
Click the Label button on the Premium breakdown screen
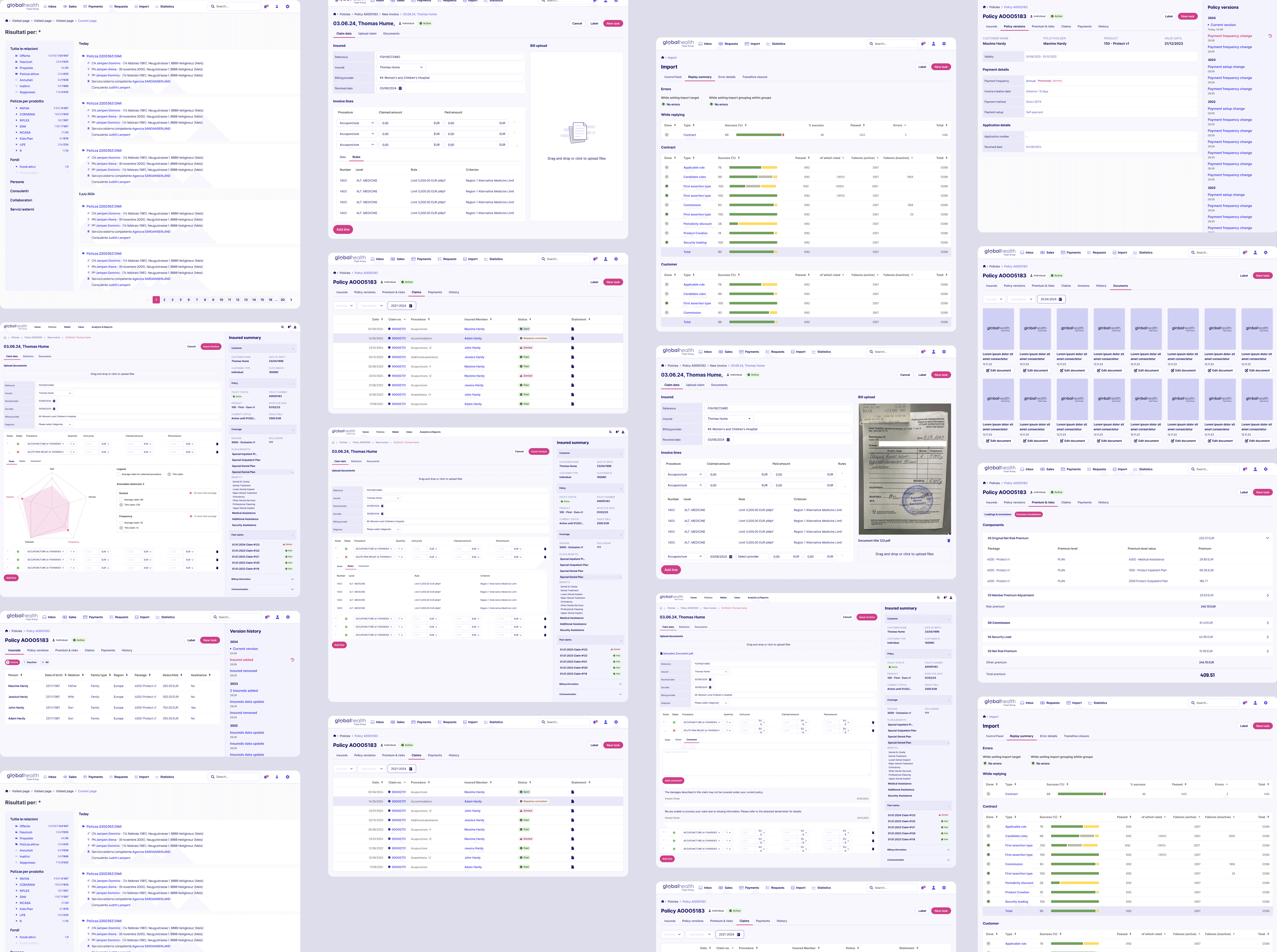(x=1244, y=492)
